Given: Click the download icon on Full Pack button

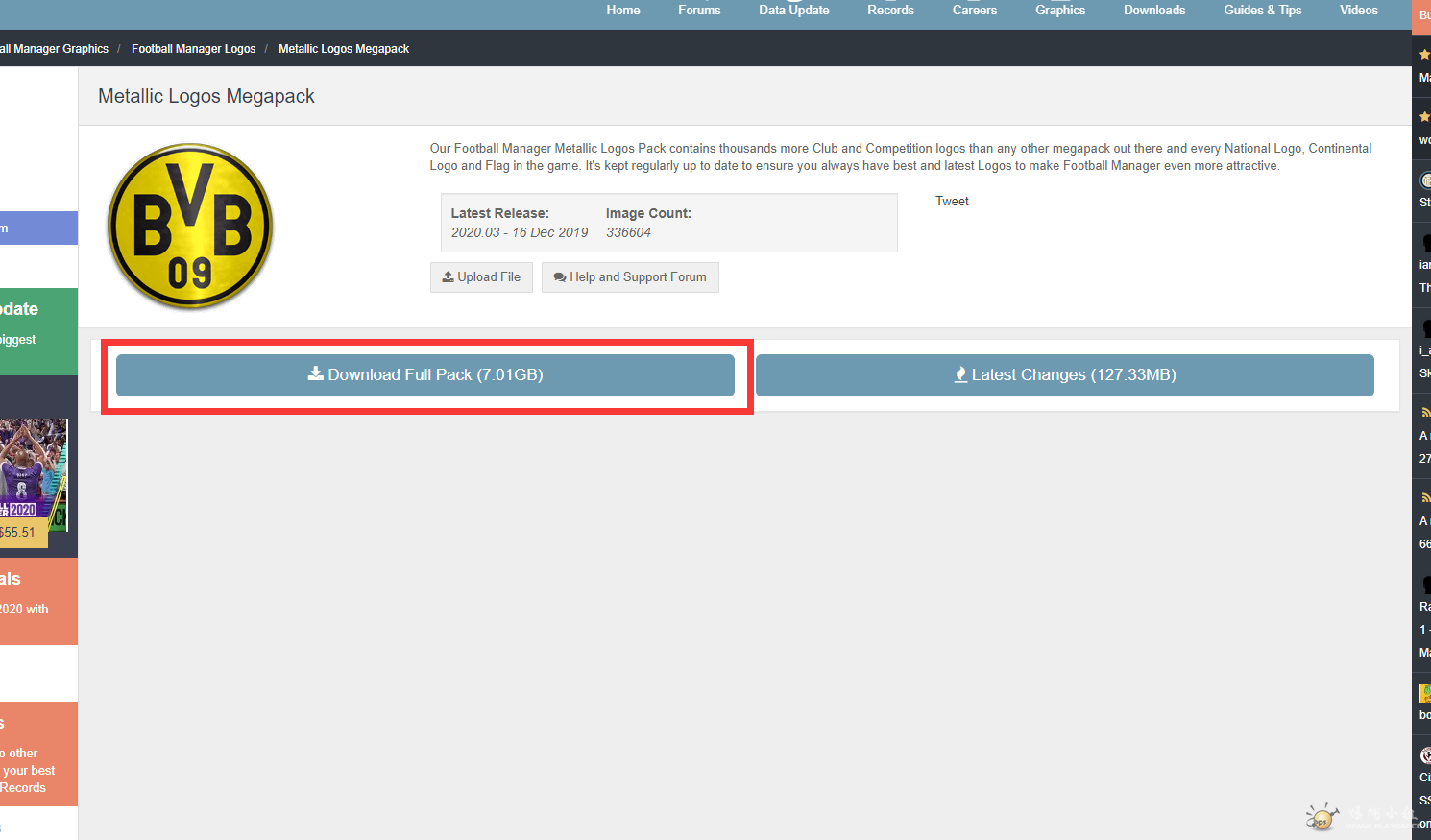Looking at the screenshot, I should (315, 374).
